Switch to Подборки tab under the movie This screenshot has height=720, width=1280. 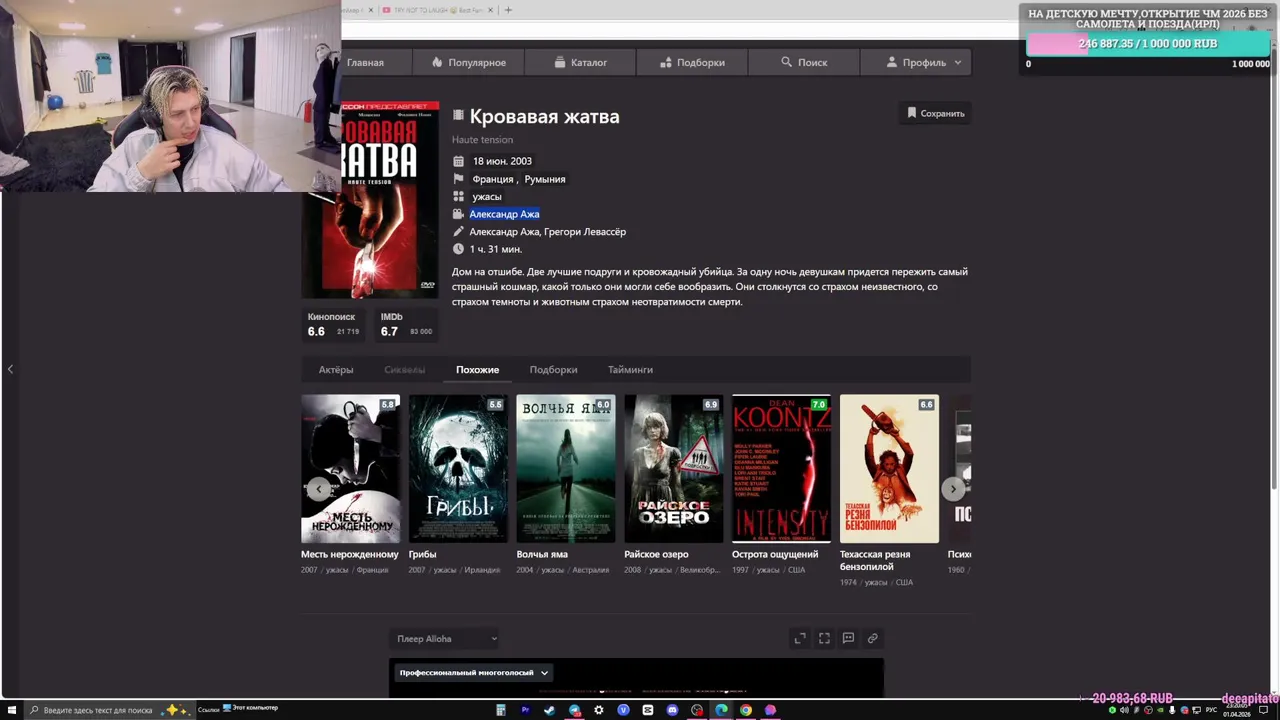[553, 370]
